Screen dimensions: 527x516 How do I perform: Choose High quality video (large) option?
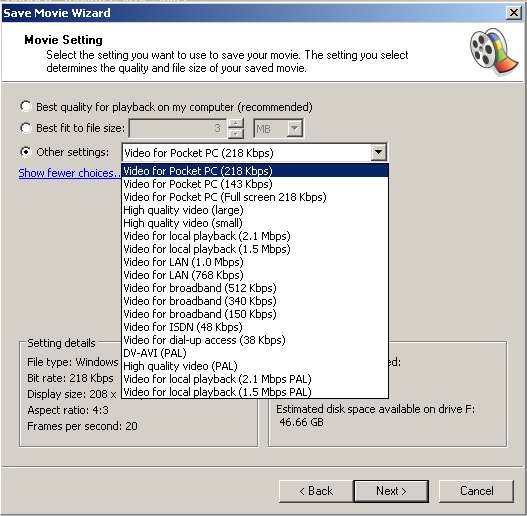click(255, 210)
